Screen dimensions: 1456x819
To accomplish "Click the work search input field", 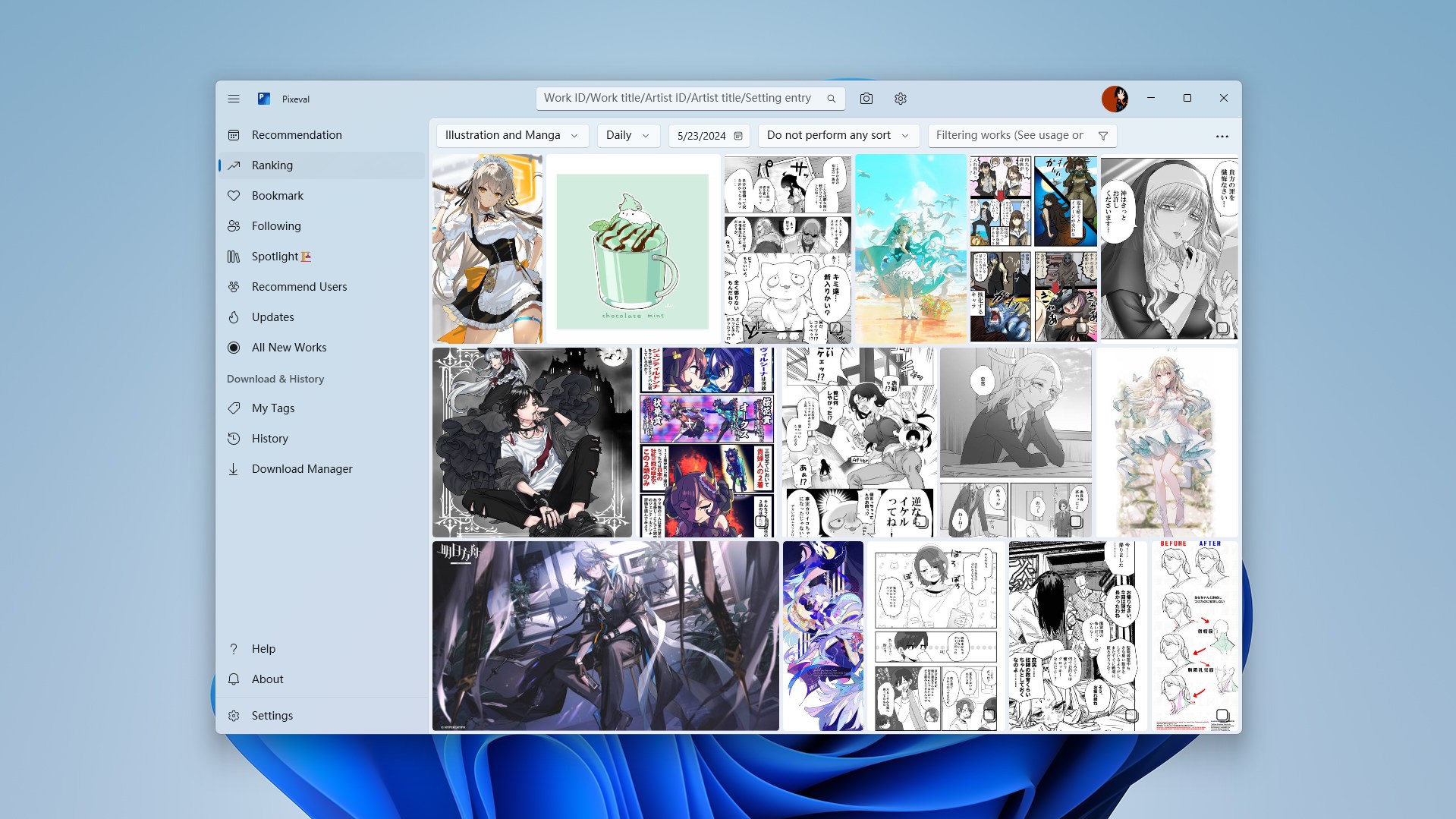I will pos(679,98).
